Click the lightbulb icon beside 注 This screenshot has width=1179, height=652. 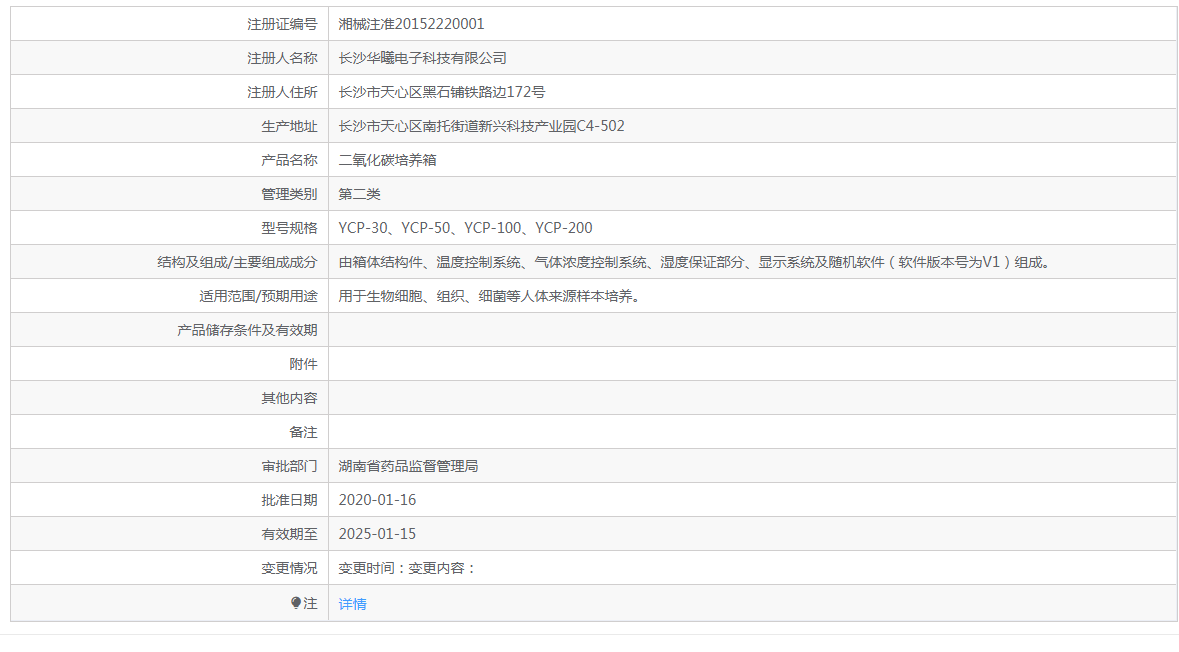point(296,603)
